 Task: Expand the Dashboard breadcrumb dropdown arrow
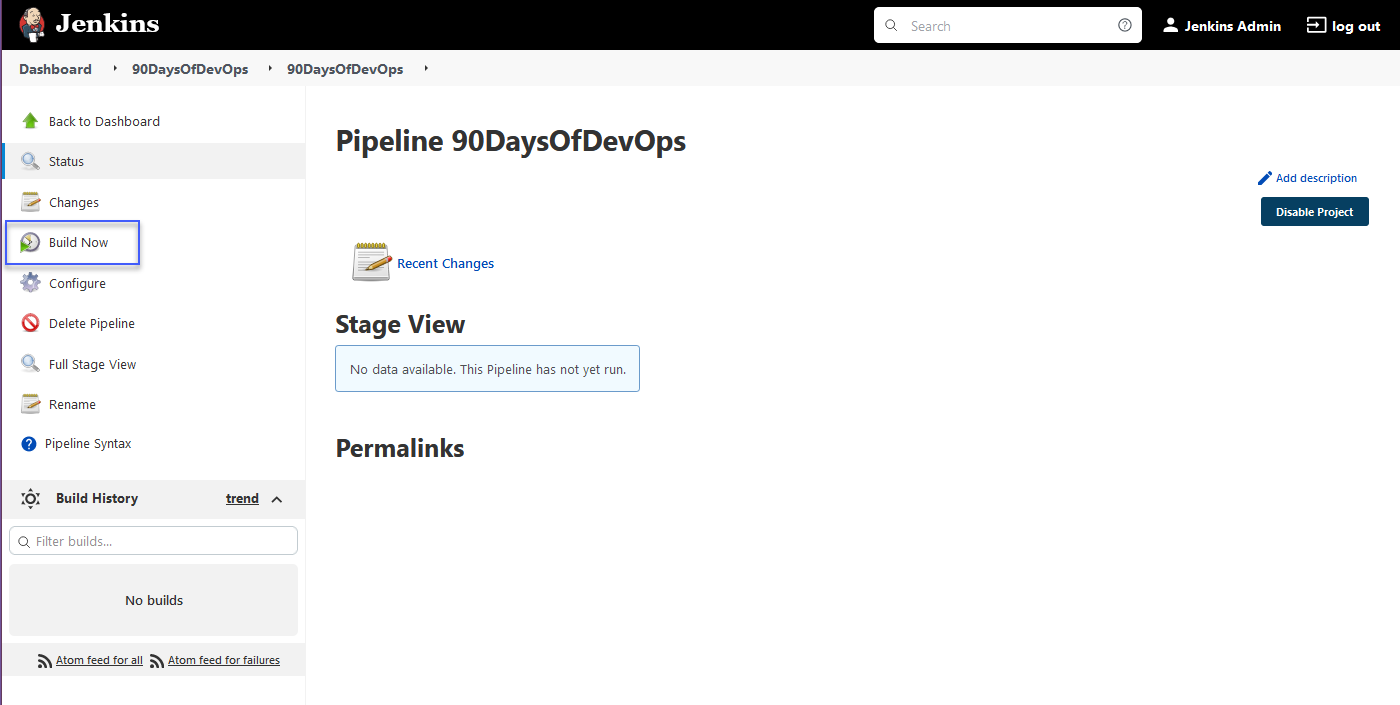click(x=115, y=69)
